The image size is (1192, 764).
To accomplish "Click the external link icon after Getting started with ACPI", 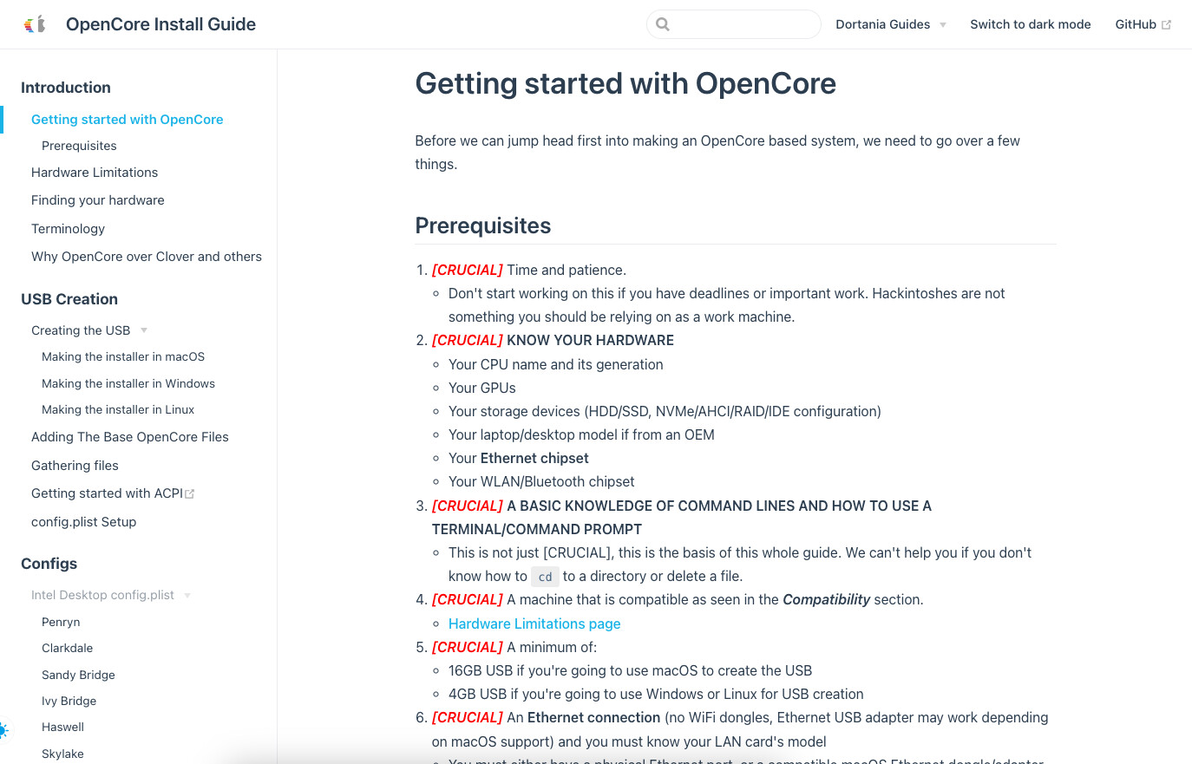I will coord(190,494).
